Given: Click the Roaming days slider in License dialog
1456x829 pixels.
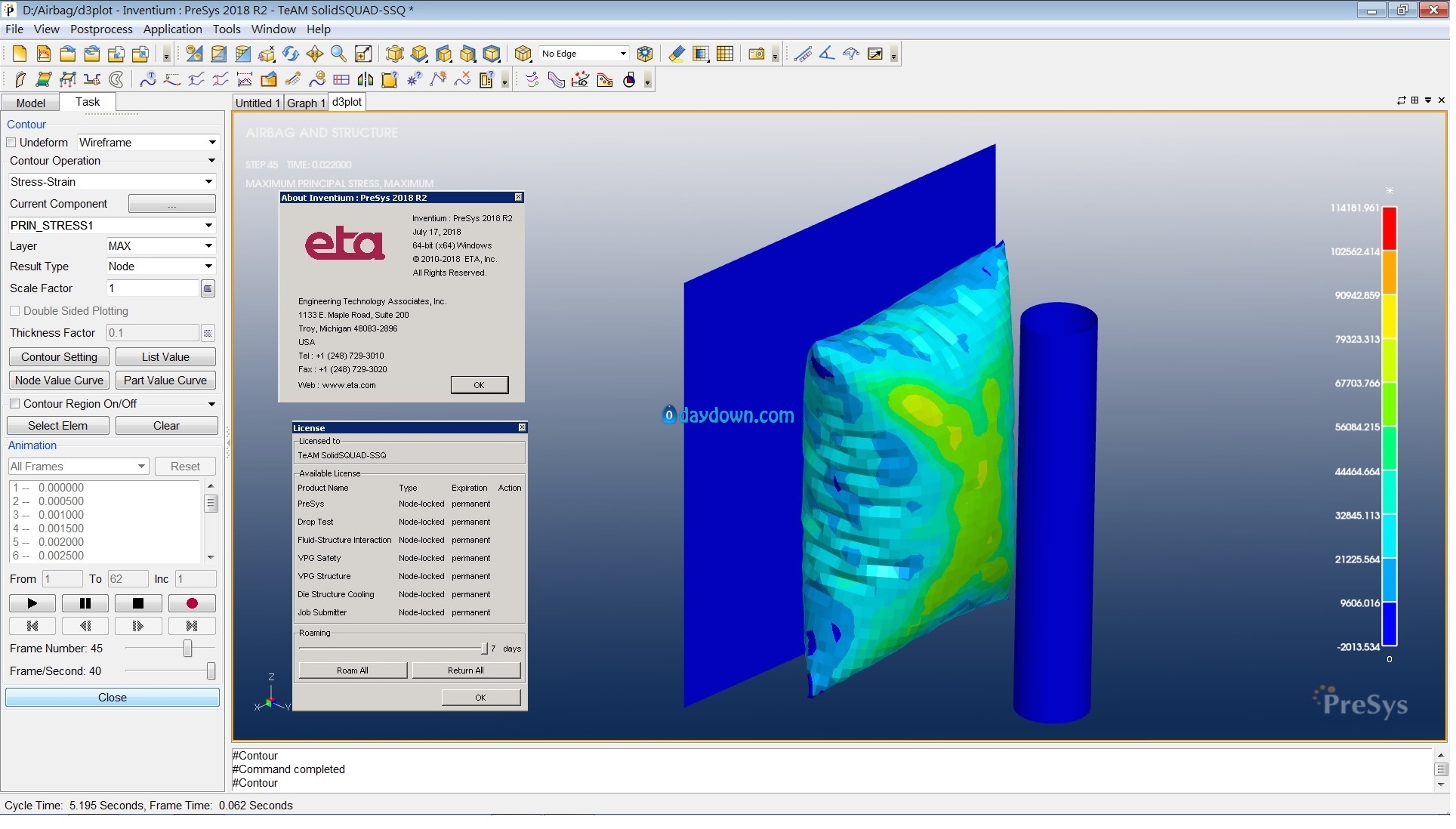Looking at the screenshot, I should (x=484, y=649).
